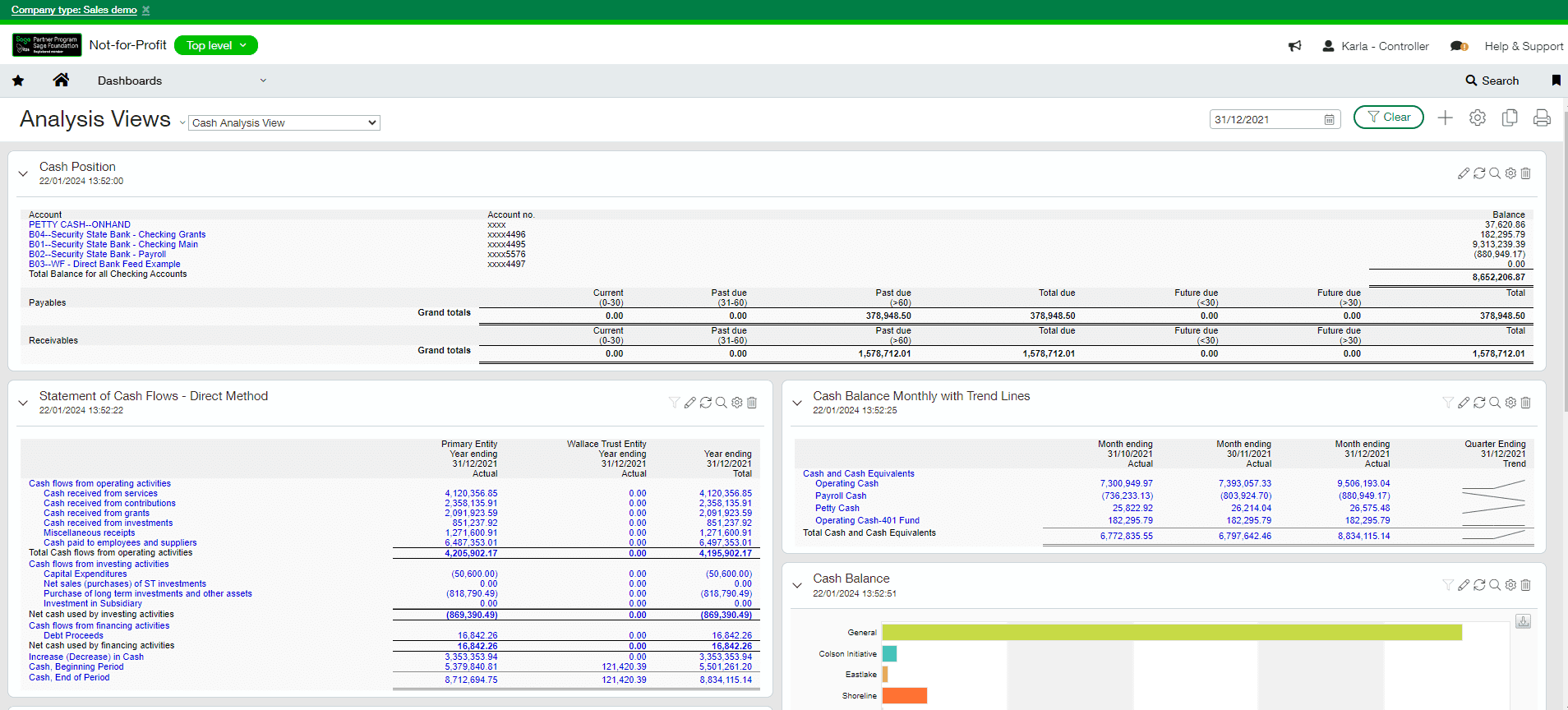Click the bookmark icon beside Search
Screen dimensions: 1568x710
(x=1556, y=81)
